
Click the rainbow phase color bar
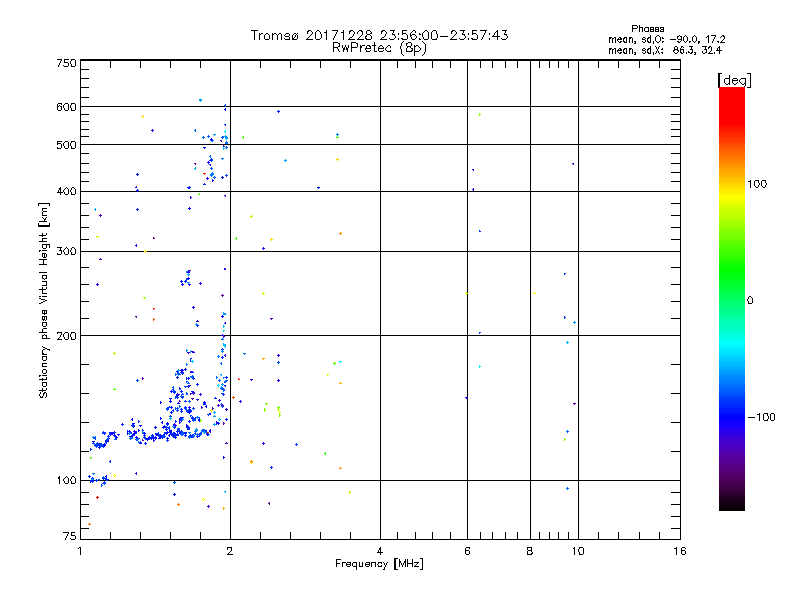point(732,298)
